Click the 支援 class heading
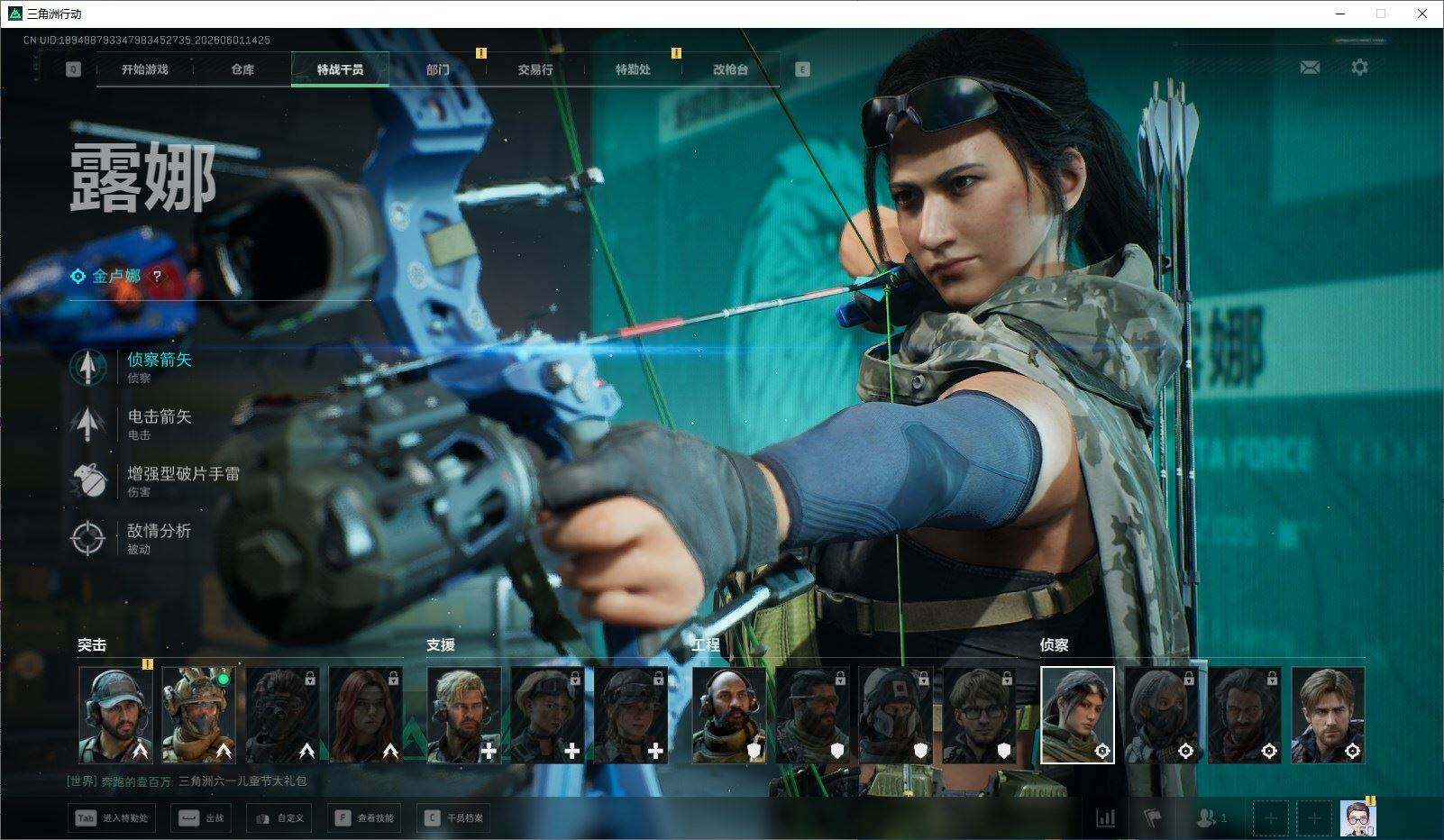 click(441, 644)
